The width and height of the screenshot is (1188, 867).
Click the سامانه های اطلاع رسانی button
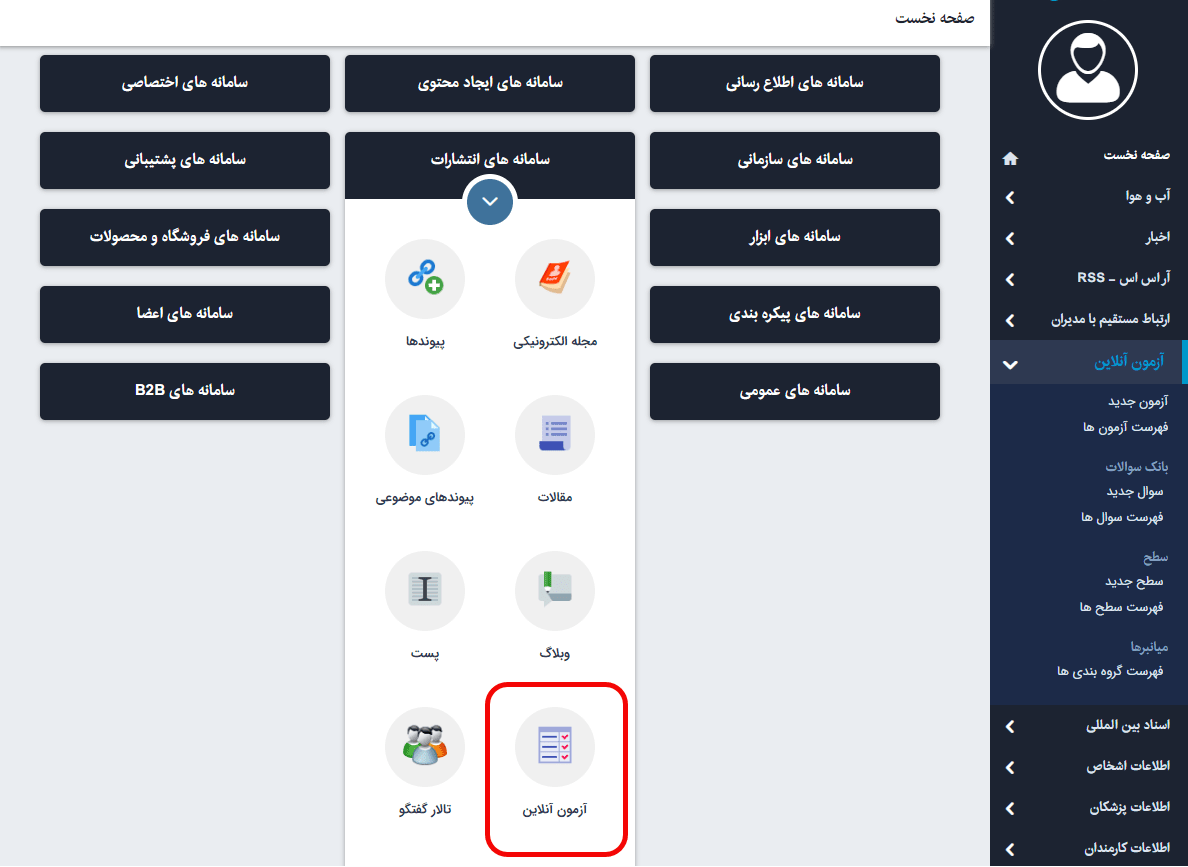point(794,83)
